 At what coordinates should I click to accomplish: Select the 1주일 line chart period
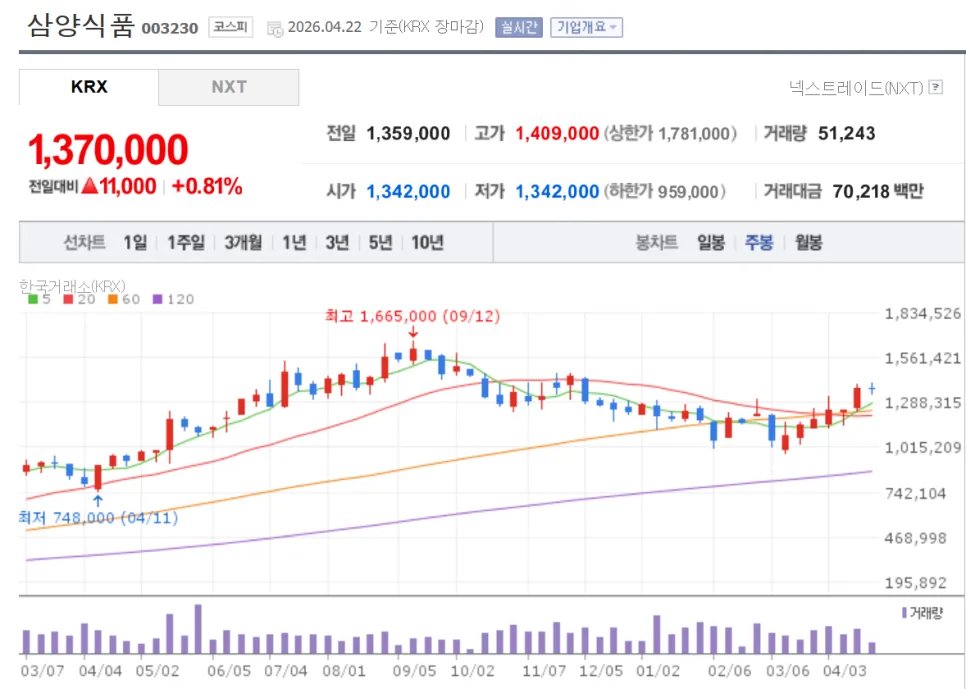tap(186, 243)
